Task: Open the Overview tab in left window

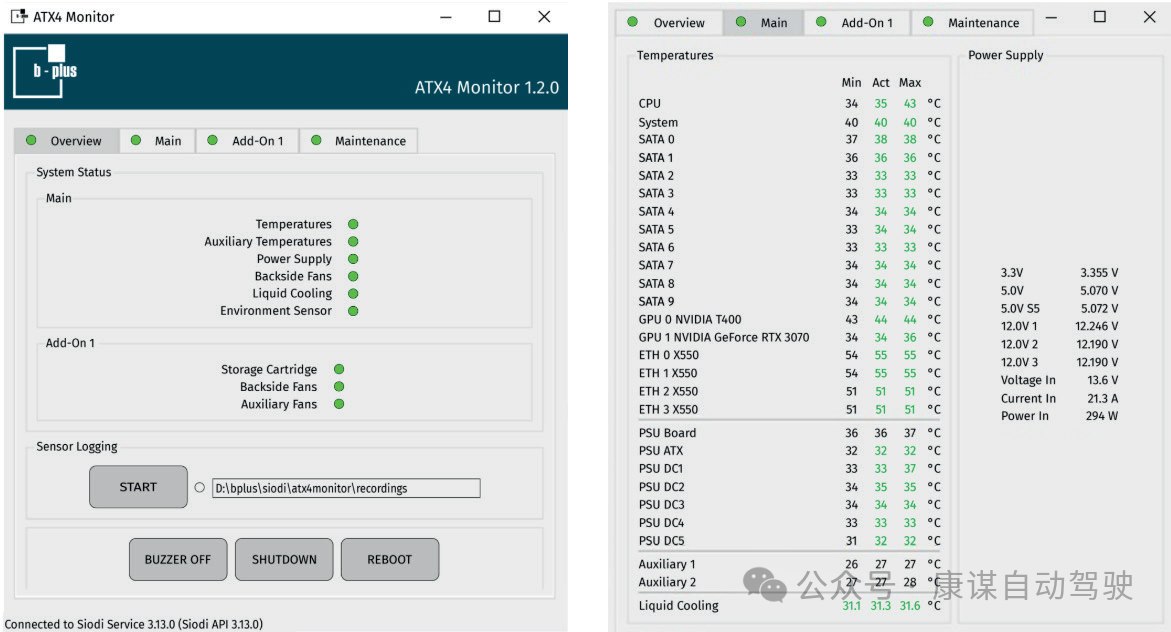Action: coord(66,140)
